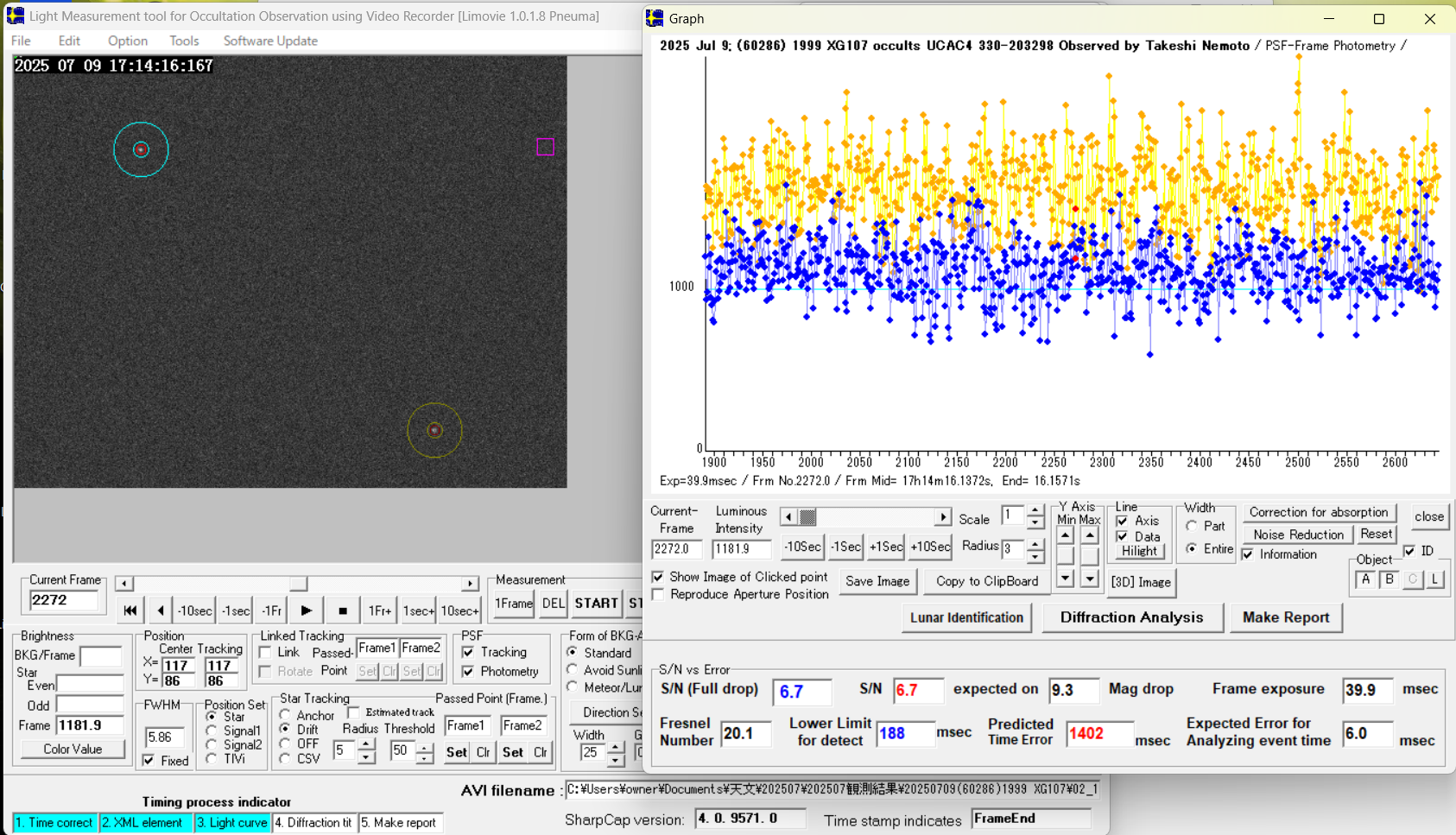Click the Diffraction Analysis button
1456x835 pixels.
pyautogui.click(x=1131, y=617)
